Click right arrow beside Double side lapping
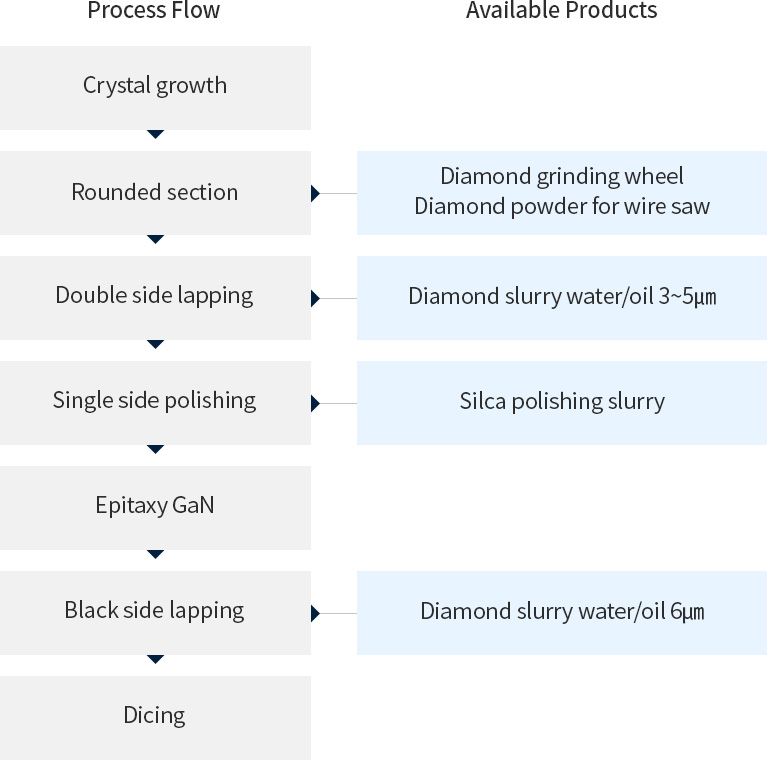Viewport: 767px width, 760px height. (x=316, y=298)
